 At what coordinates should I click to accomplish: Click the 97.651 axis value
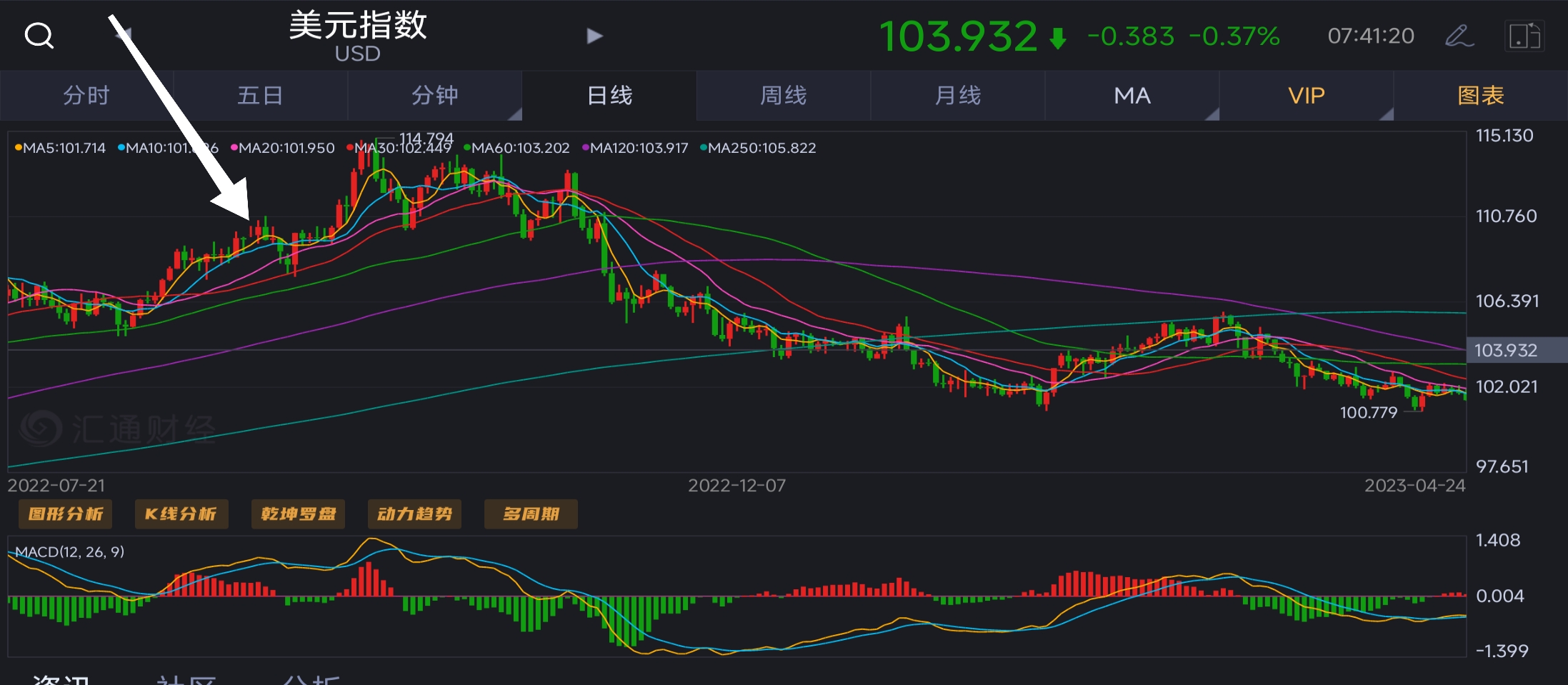pyautogui.click(x=1502, y=466)
